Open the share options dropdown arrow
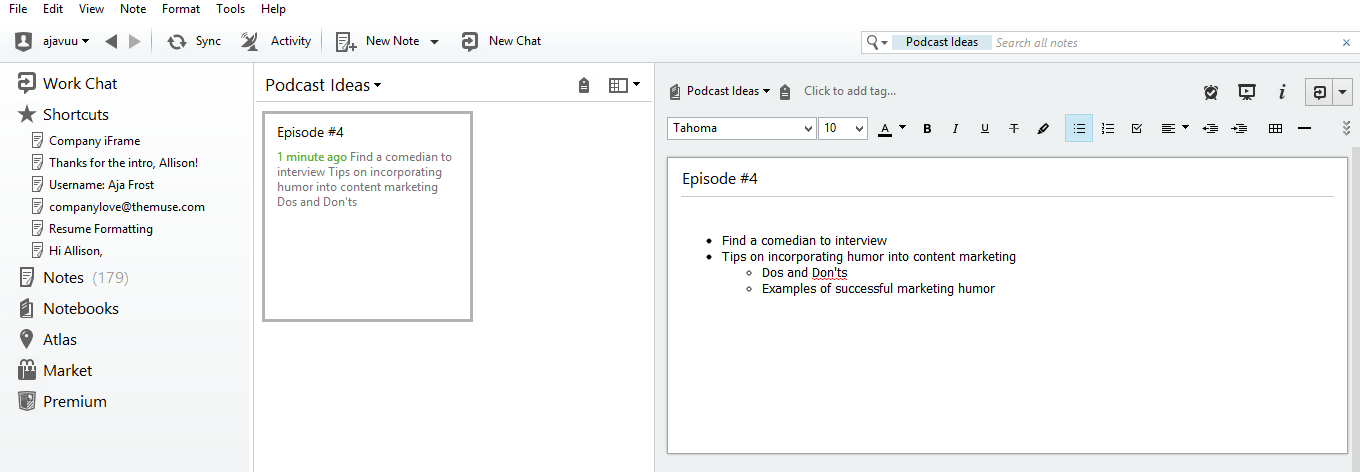This screenshot has height=472, width=1360. pos(1343,92)
